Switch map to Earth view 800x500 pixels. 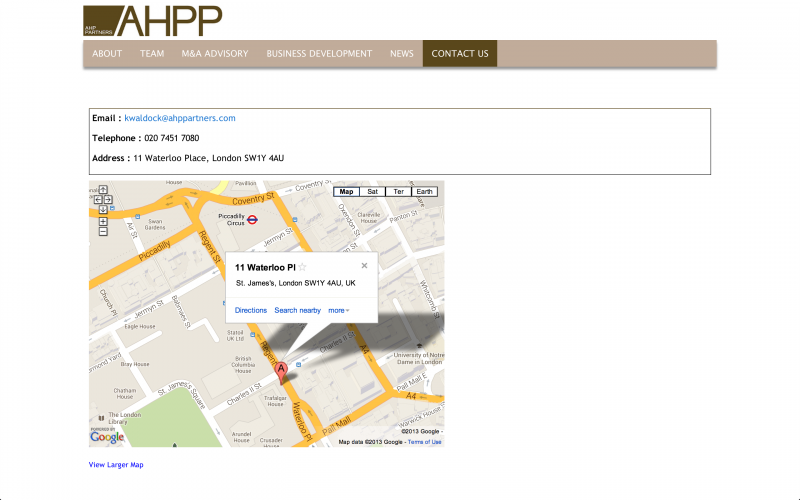pyautogui.click(x=424, y=192)
